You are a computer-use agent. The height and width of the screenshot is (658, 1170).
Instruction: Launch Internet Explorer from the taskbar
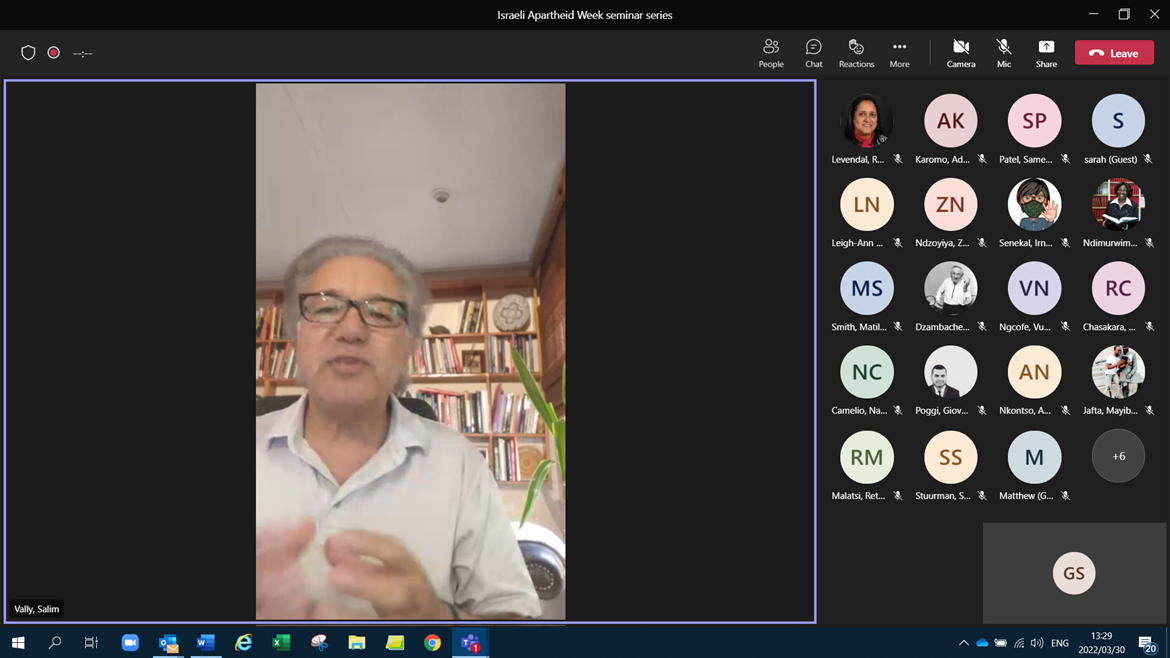tap(243, 642)
